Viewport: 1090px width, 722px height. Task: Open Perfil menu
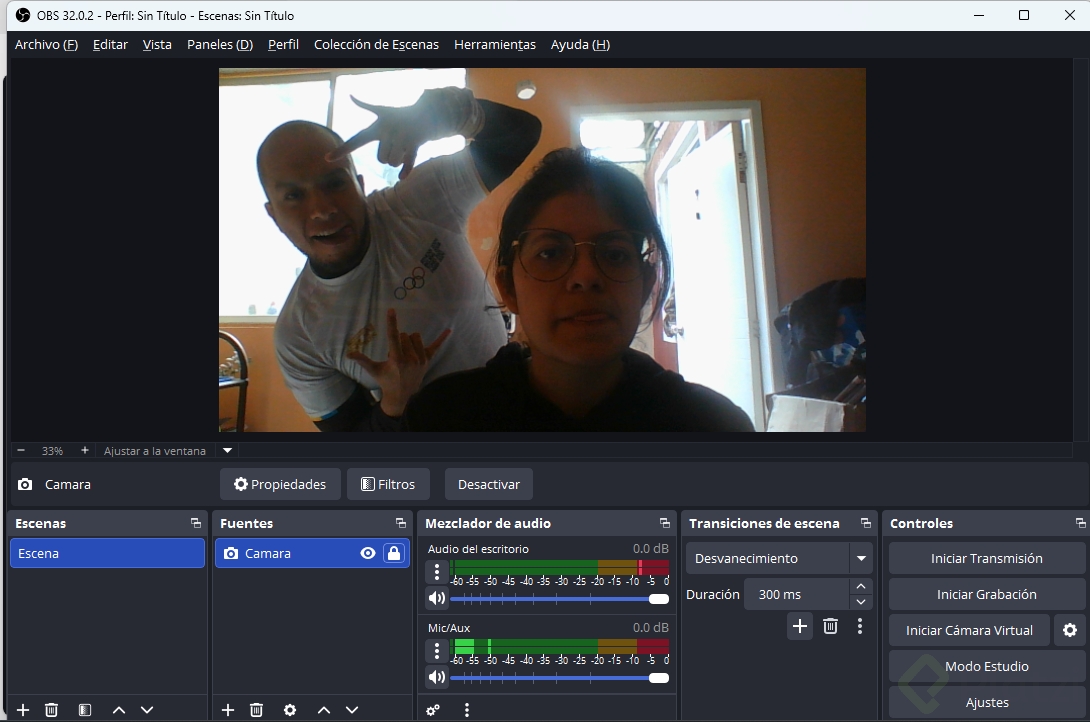pos(283,44)
